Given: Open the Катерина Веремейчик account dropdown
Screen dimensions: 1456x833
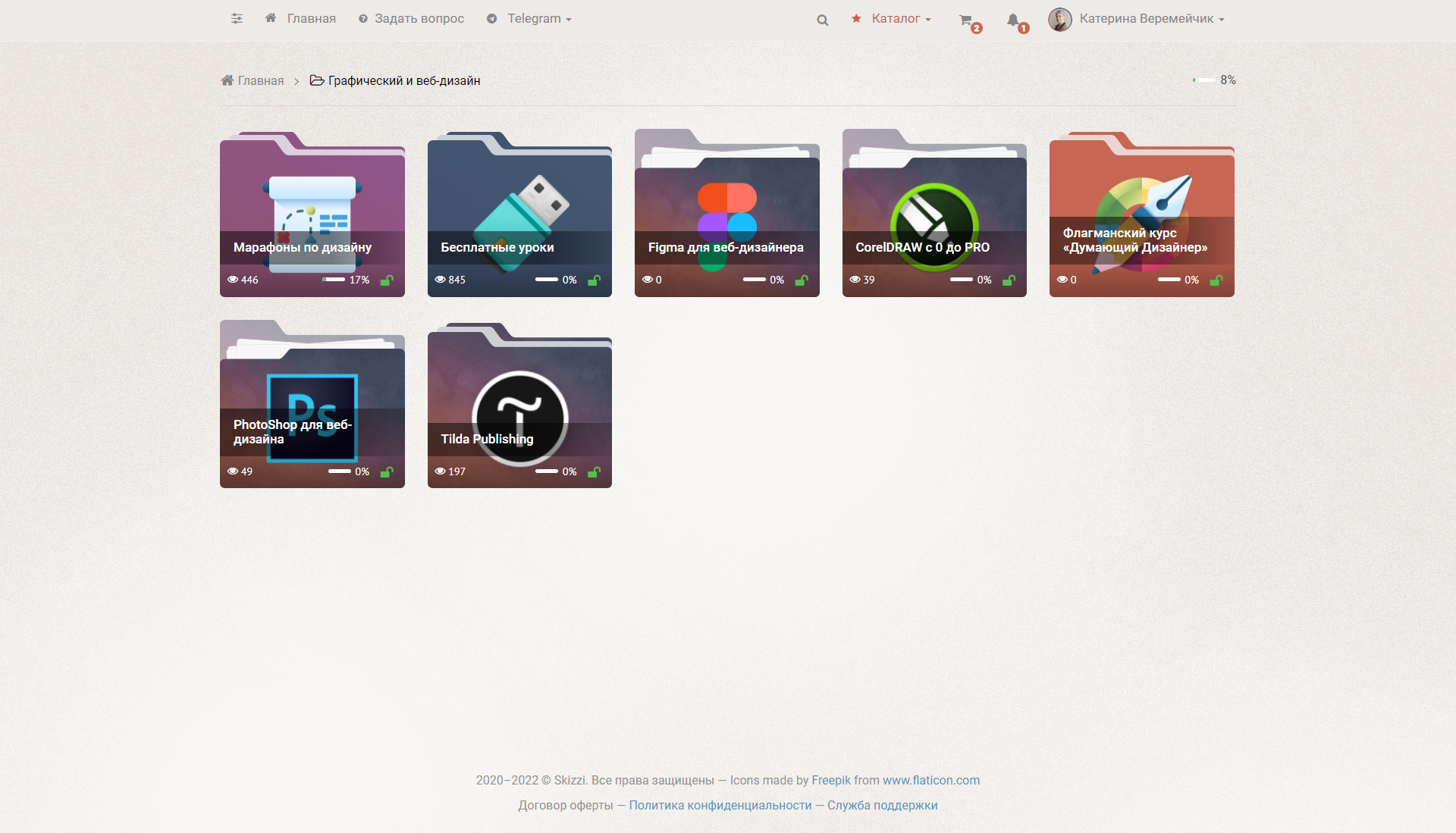Looking at the screenshot, I should click(1151, 19).
